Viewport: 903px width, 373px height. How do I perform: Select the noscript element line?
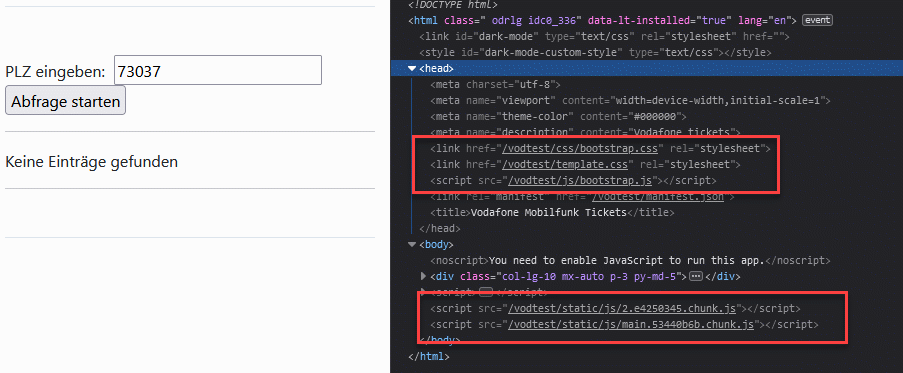[630, 261]
